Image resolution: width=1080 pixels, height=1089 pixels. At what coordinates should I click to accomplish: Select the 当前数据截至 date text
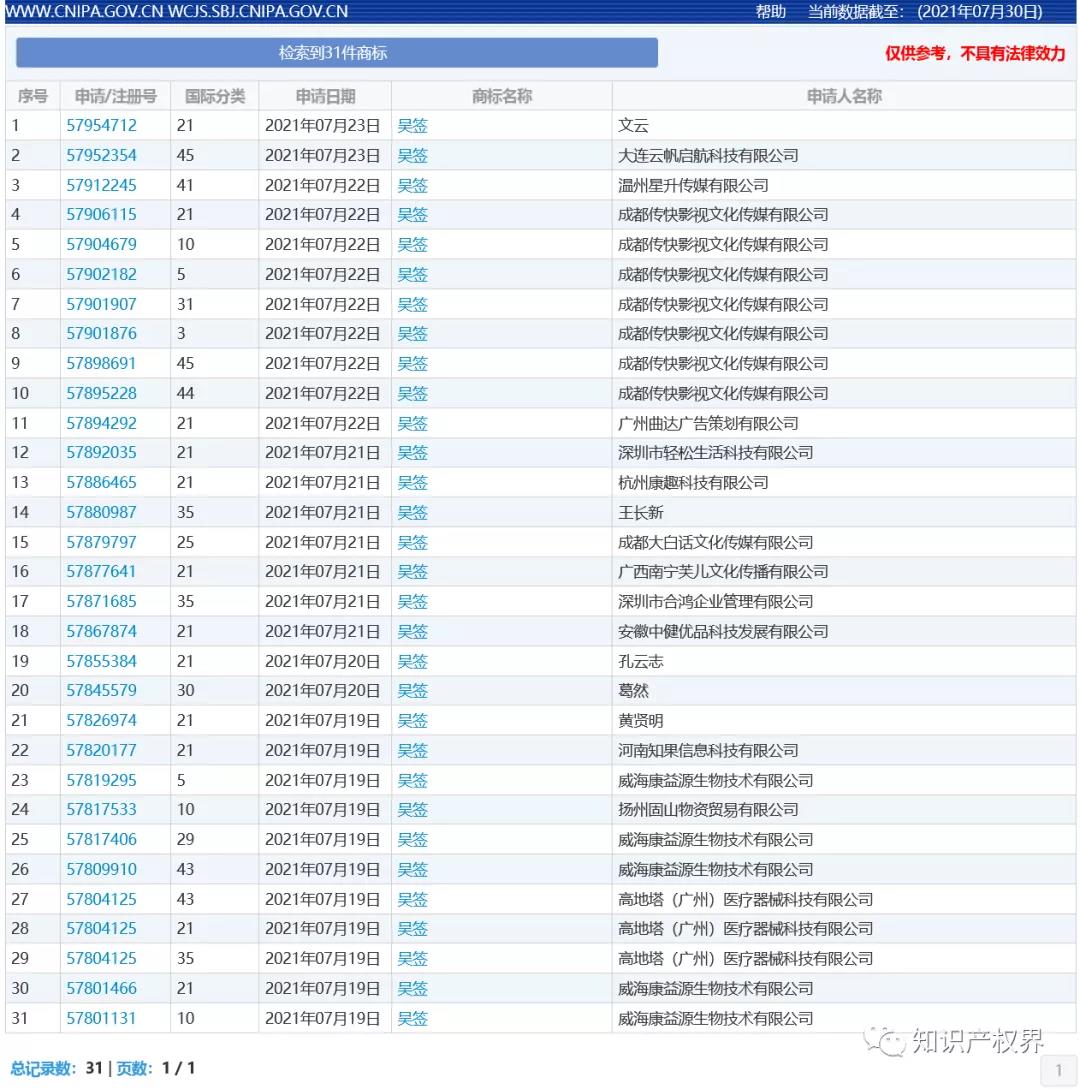coord(925,12)
